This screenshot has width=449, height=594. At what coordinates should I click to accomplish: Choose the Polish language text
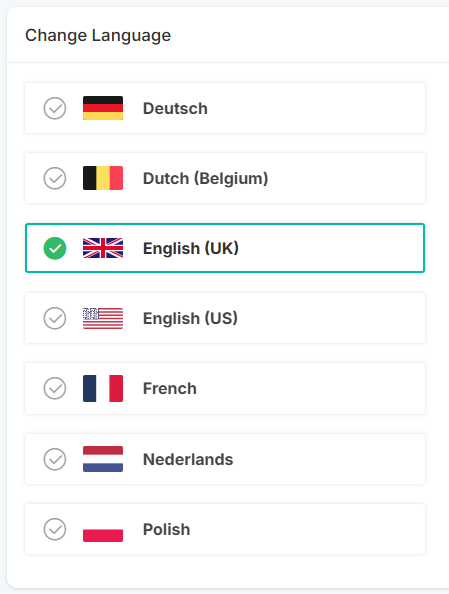pyautogui.click(x=166, y=529)
